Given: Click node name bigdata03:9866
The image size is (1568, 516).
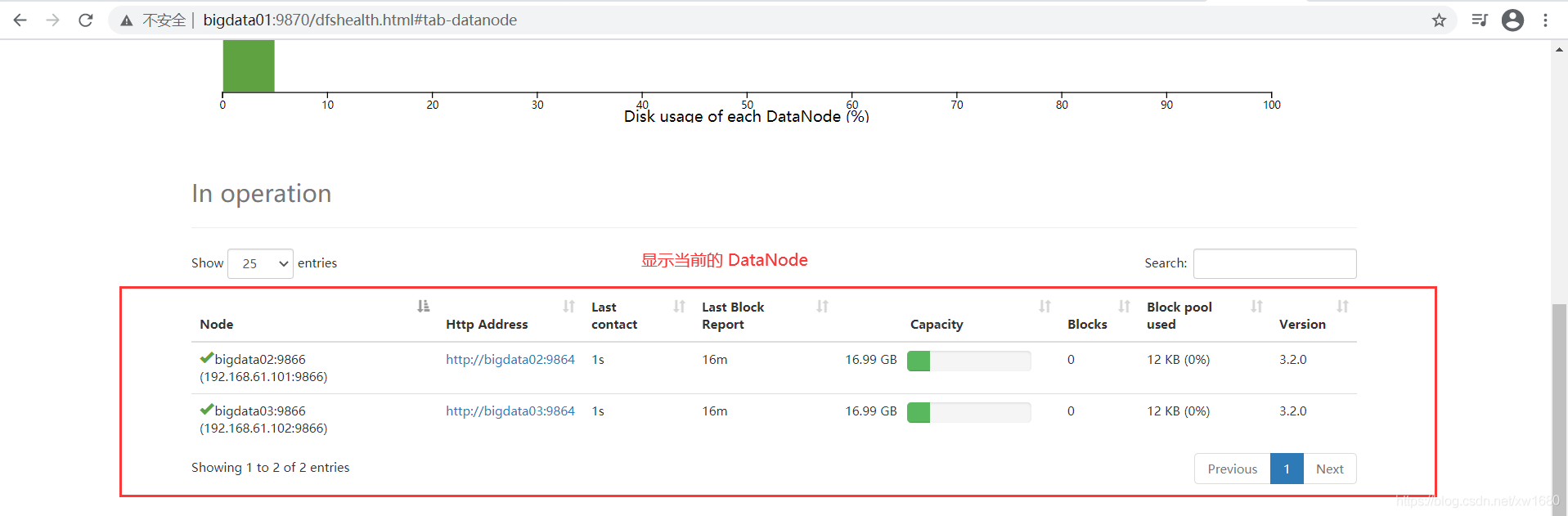Looking at the screenshot, I should [x=260, y=411].
